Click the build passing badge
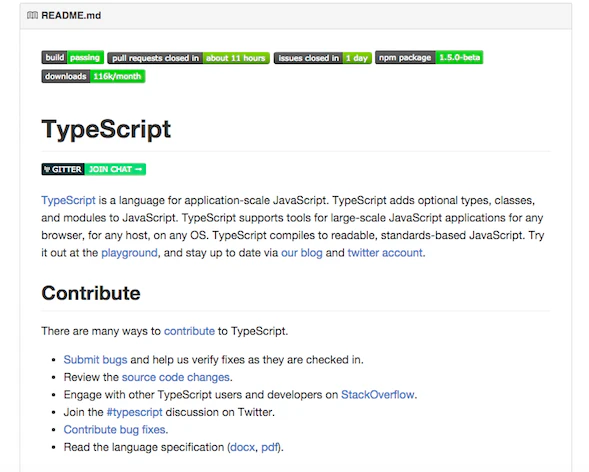 pyautogui.click(x=72, y=57)
